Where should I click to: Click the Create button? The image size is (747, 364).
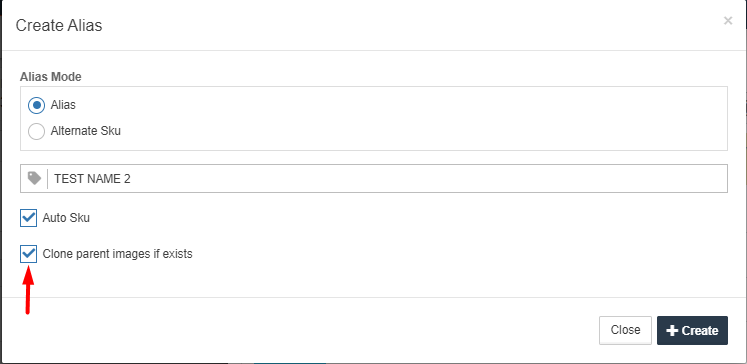pos(692,330)
